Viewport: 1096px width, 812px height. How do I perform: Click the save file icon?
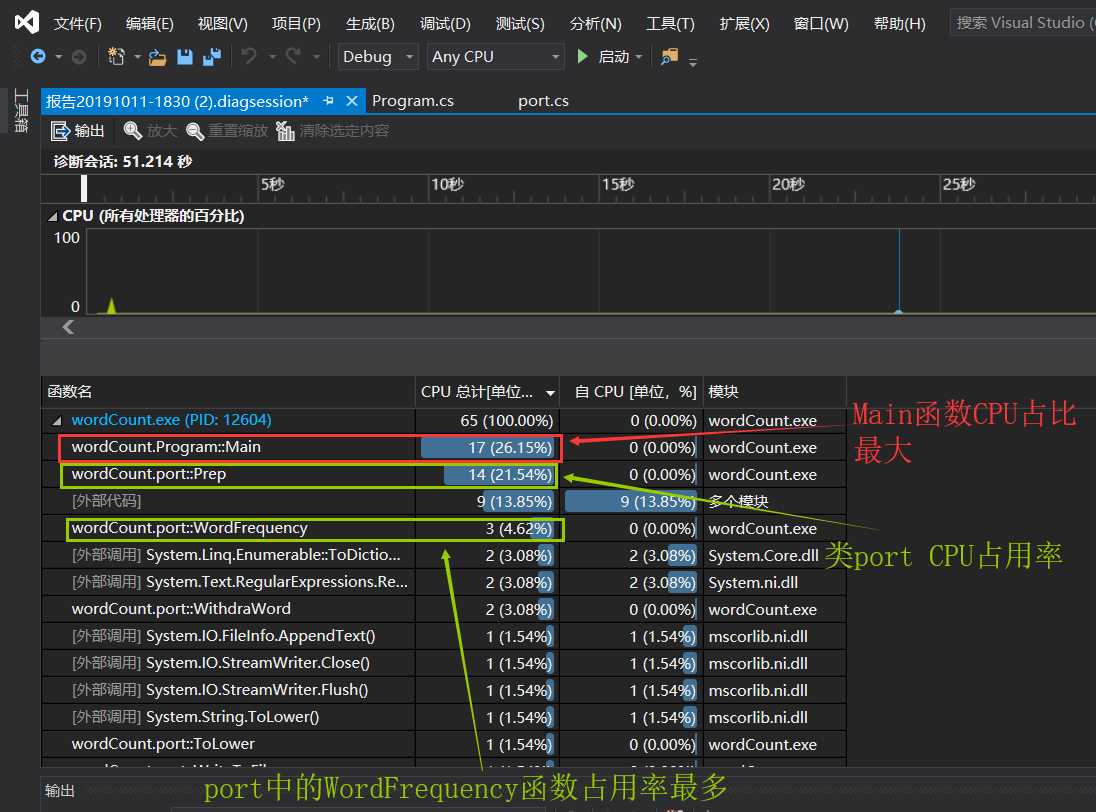tap(185, 57)
